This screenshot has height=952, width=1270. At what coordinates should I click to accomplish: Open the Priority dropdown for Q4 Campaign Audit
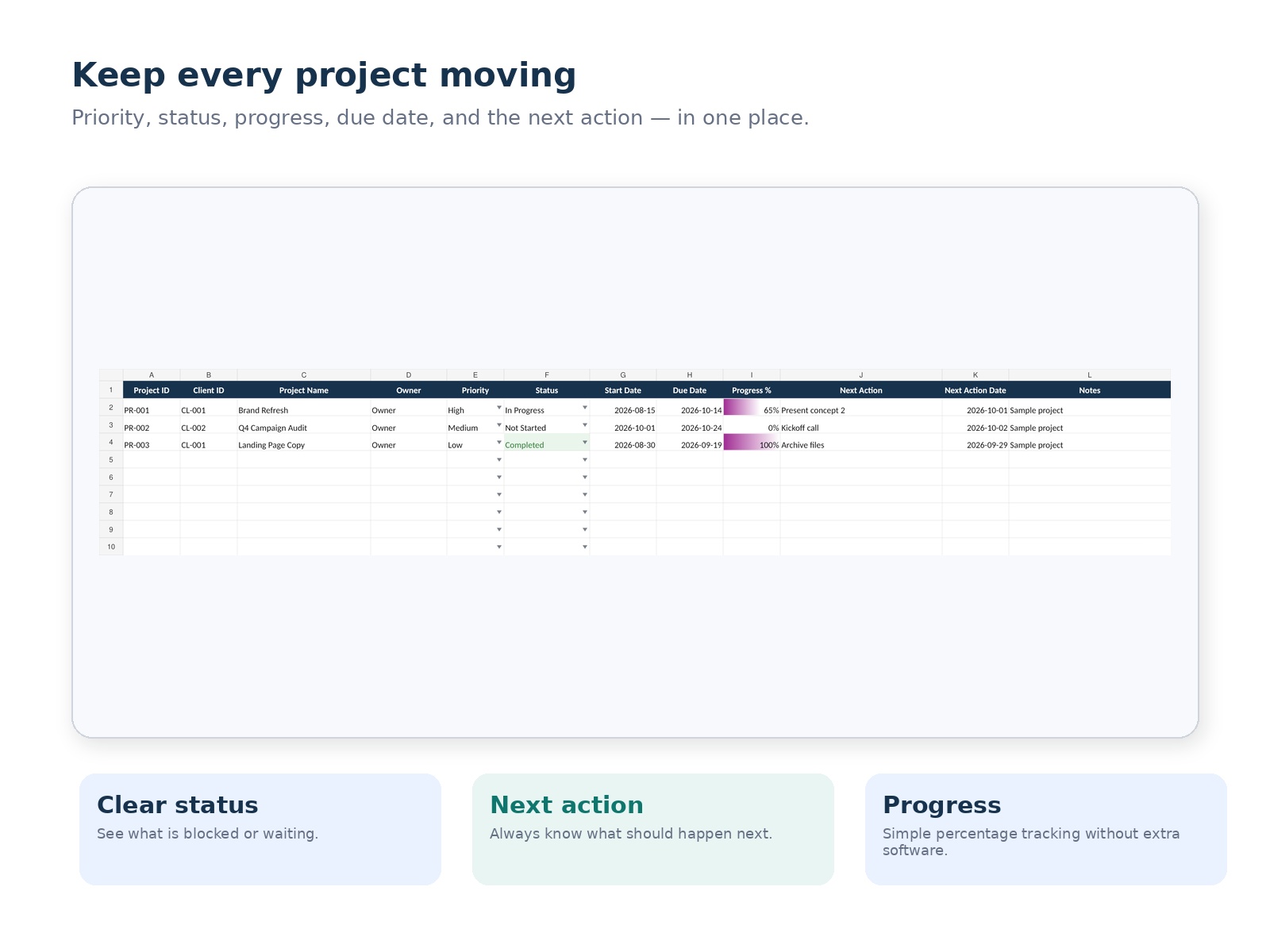pyautogui.click(x=499, y=425)
